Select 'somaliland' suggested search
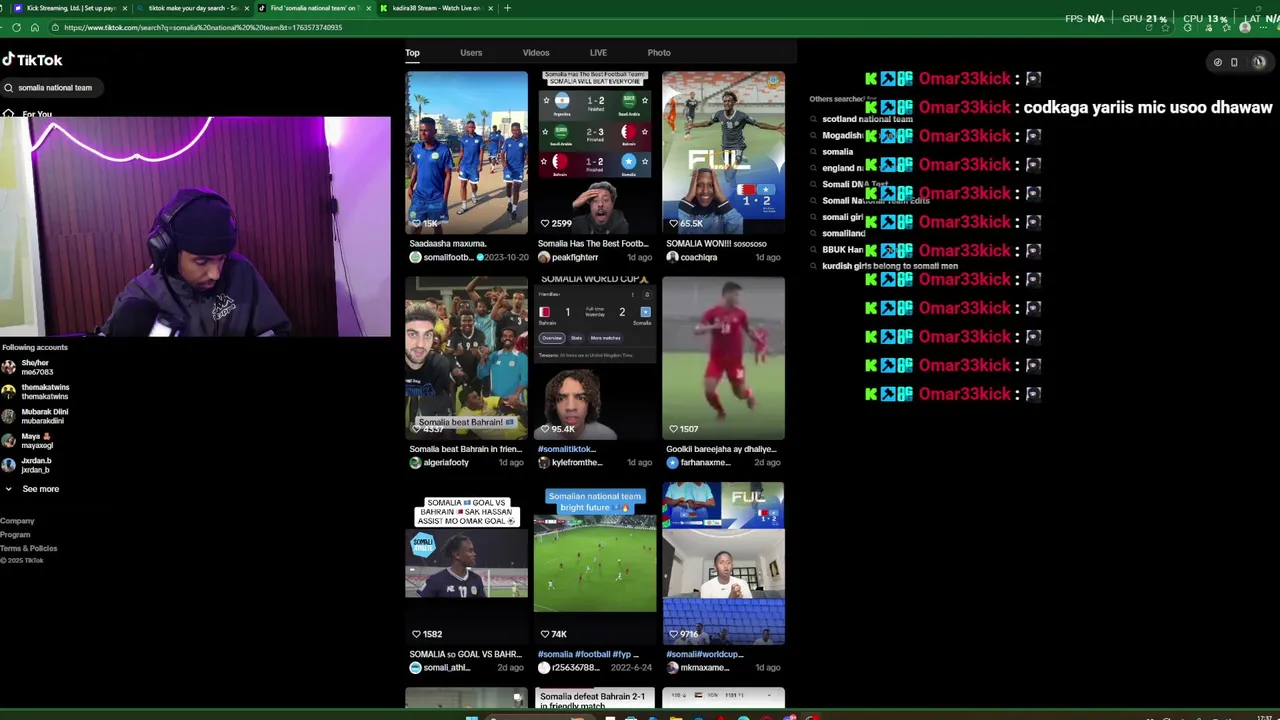1280x720 pixels. [x=843, y=233]
